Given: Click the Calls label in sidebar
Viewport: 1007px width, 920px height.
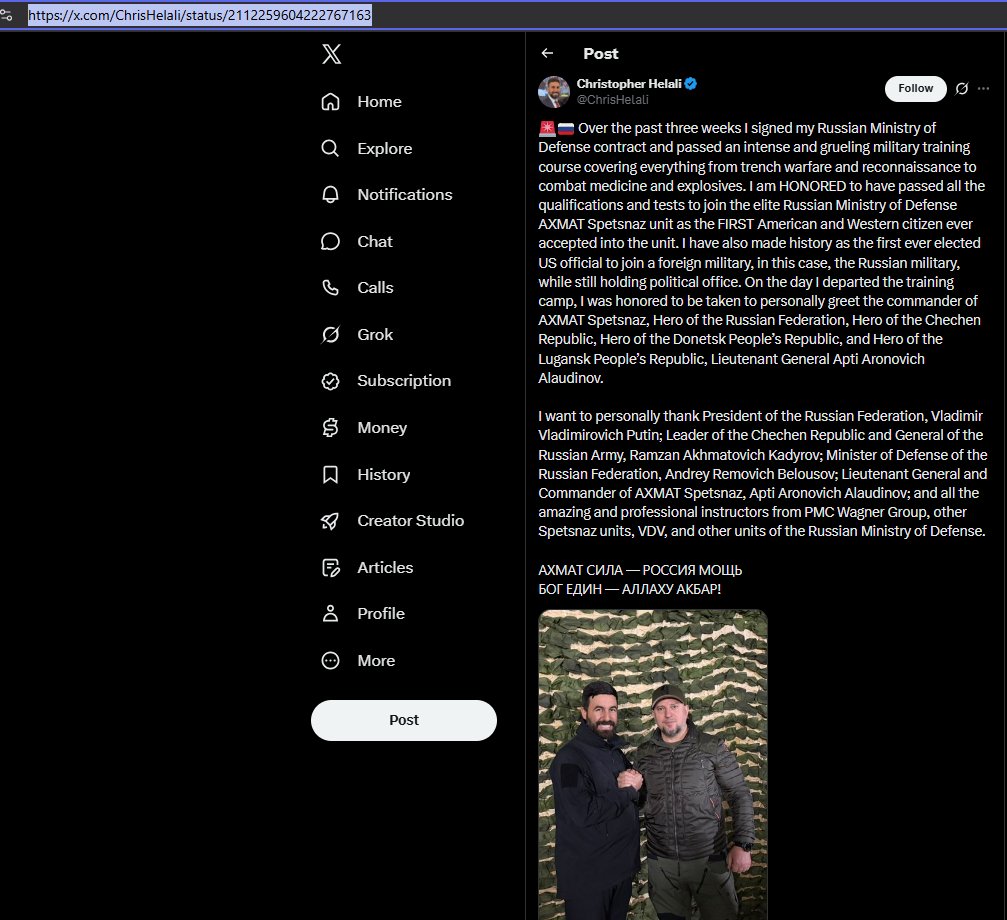Looking at the screenshot, I should (x=375, y=288).
